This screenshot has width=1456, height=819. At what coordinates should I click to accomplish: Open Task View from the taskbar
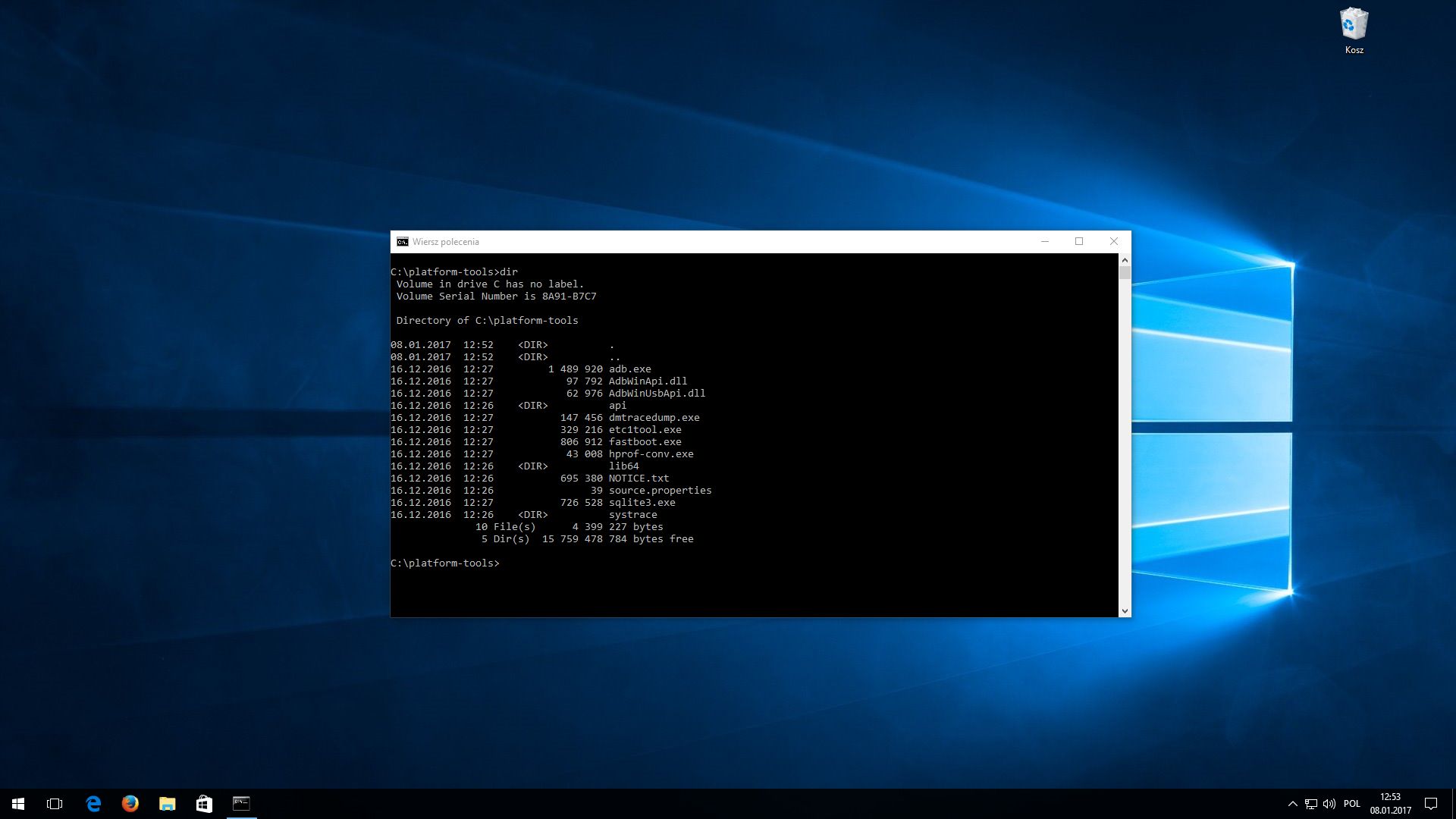click(x=55, y=804)
